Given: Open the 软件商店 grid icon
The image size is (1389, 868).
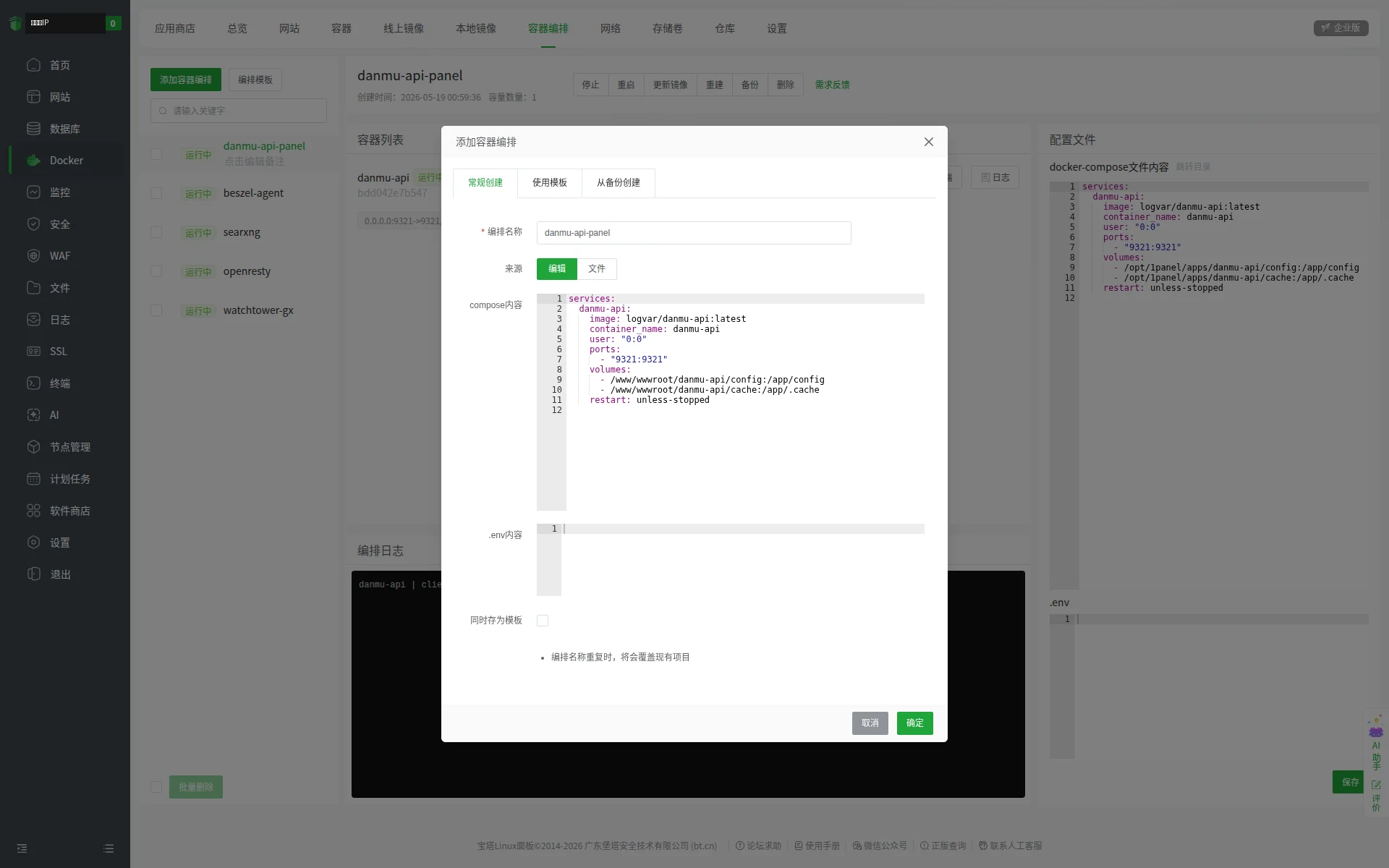Looking at the screenshot, I should coord(33,511).
